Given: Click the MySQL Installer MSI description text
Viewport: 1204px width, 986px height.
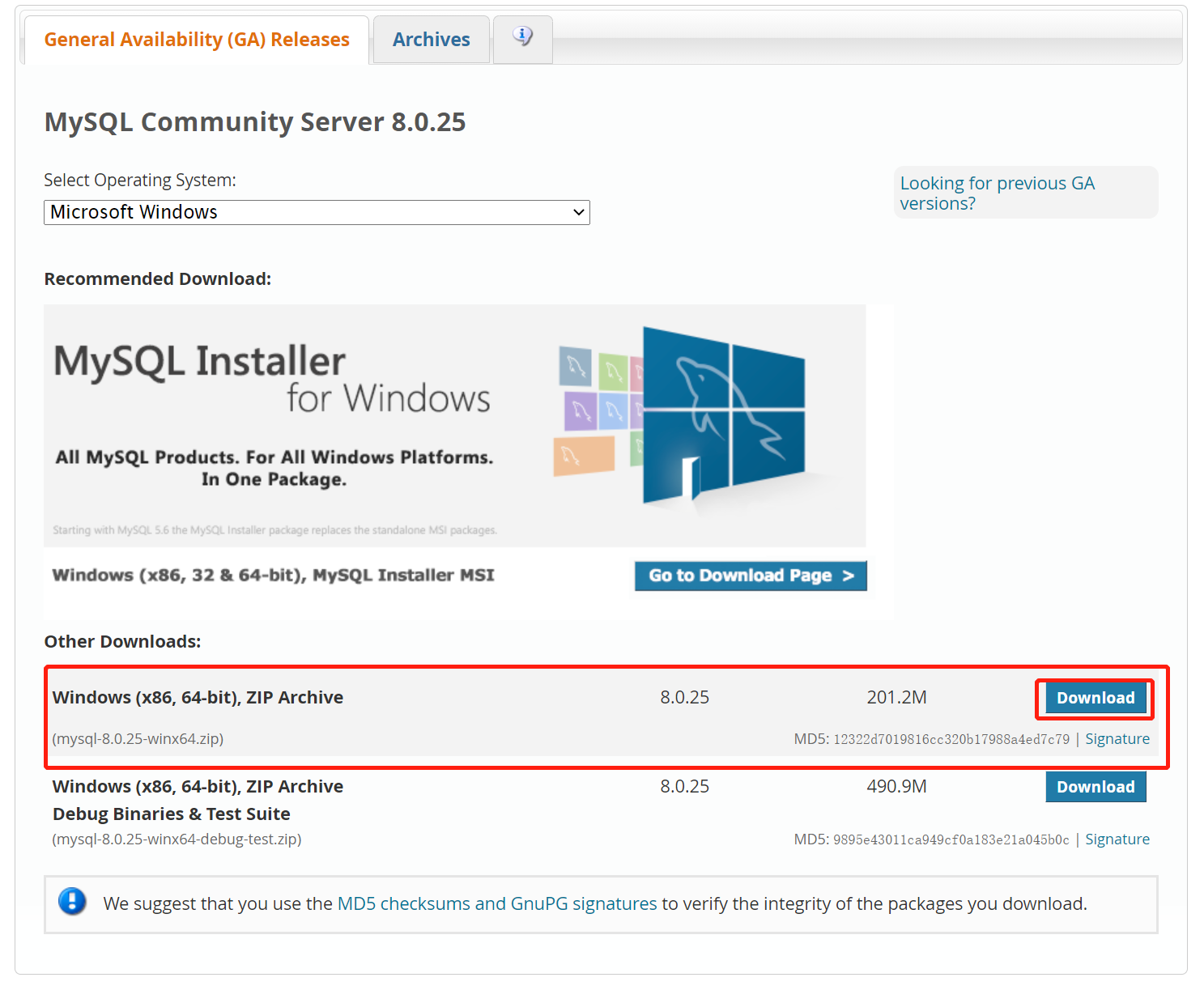Looking at the screenshot, I should 273,576.
